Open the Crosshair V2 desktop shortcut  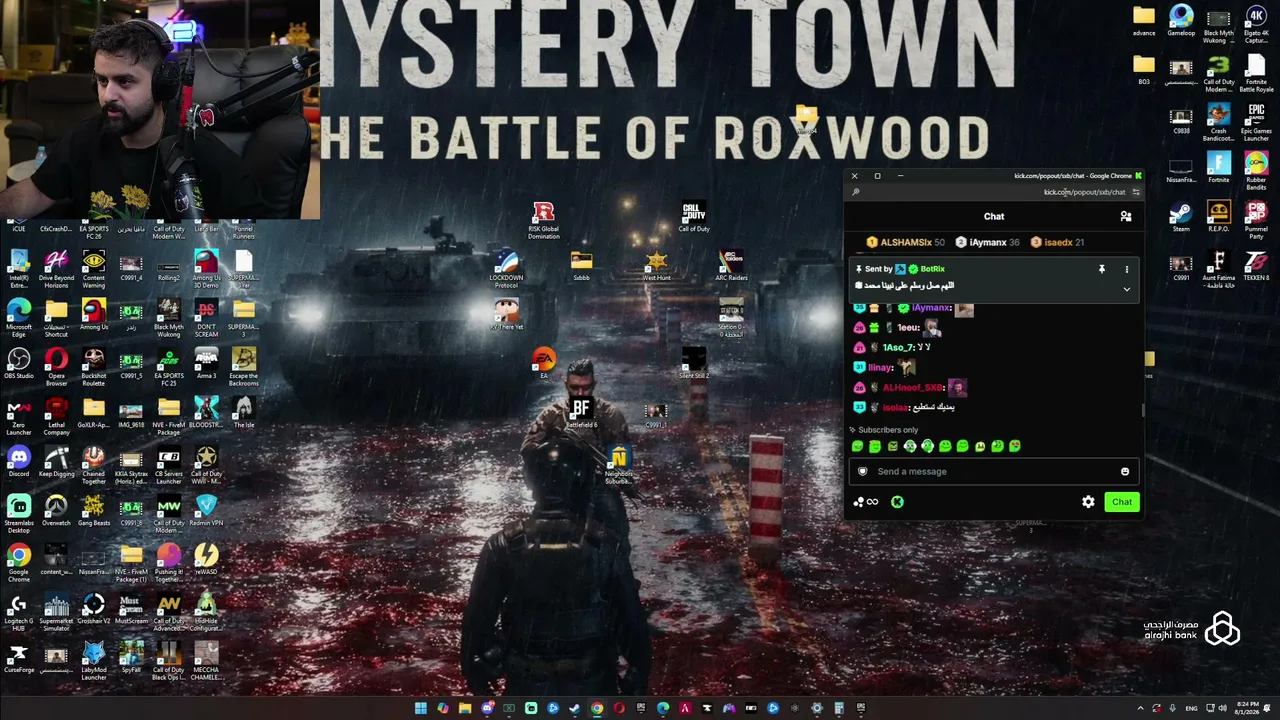pos(93,609)
